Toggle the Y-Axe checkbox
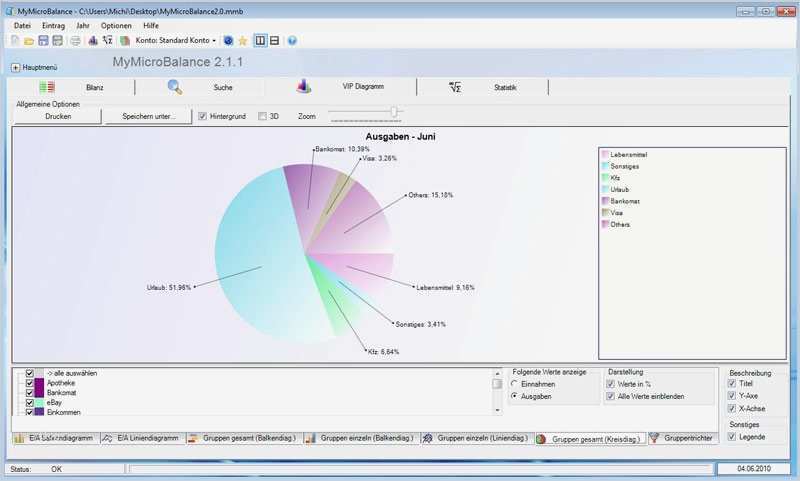800x481 pixels. [x=732, y=396]
